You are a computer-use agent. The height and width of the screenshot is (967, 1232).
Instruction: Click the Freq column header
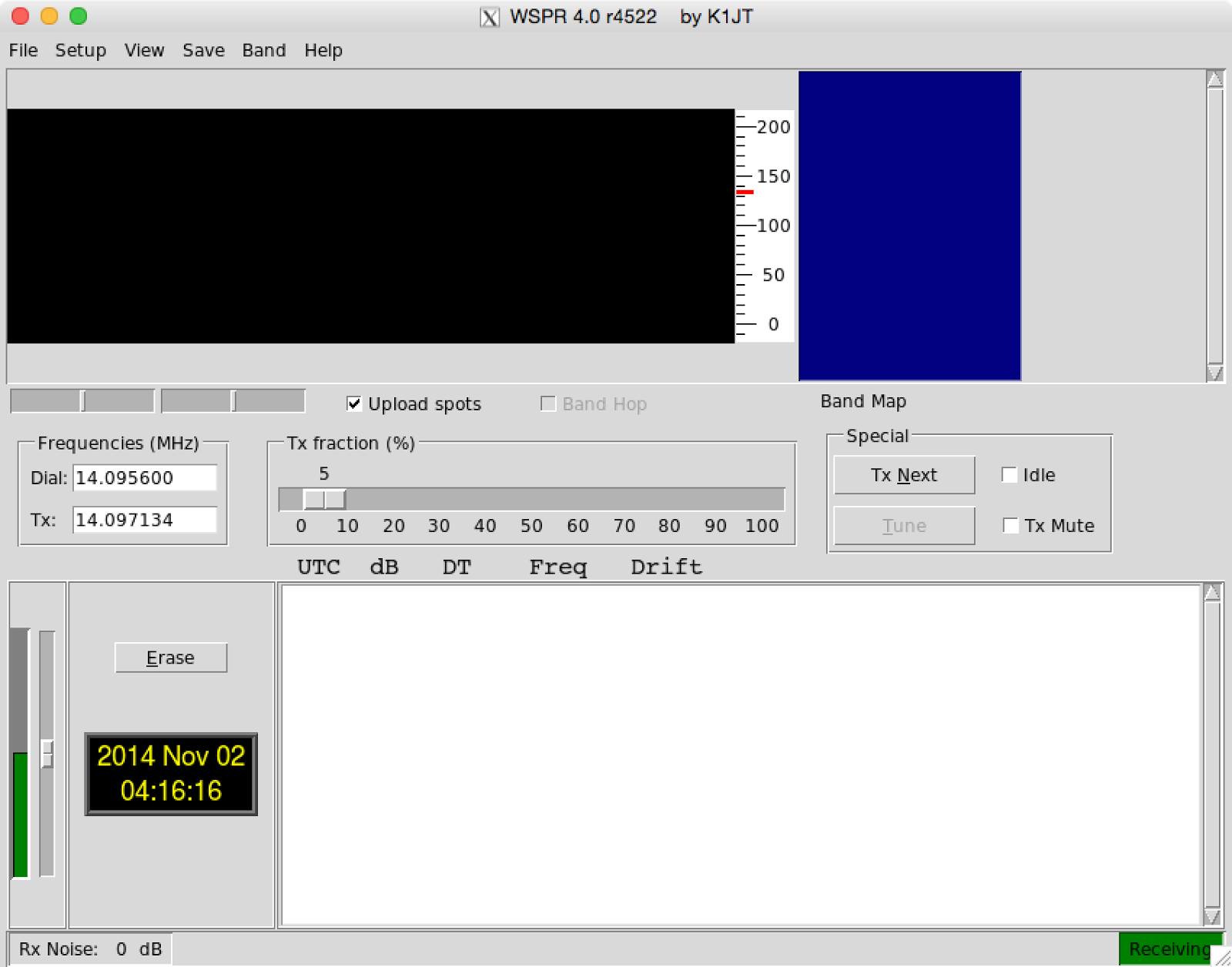pos(557,567)
